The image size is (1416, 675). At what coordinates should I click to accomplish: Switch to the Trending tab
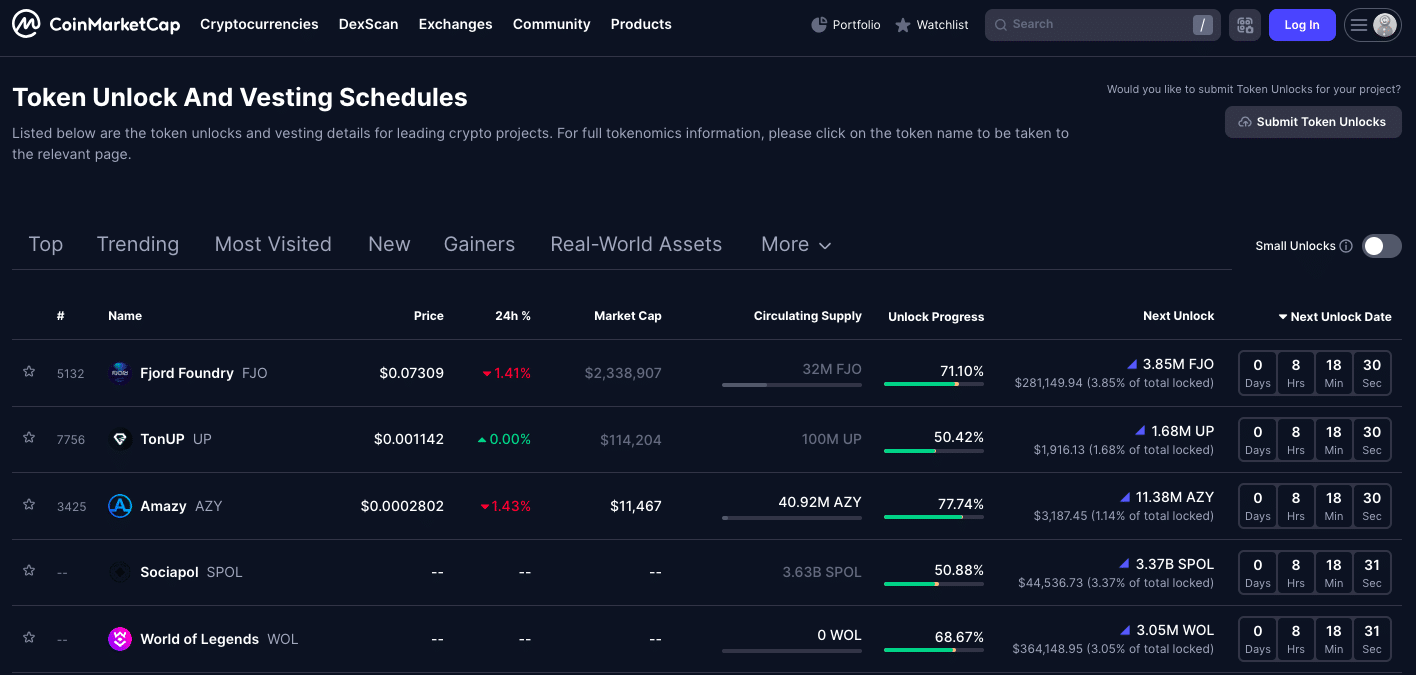click(x=138, y=244)
